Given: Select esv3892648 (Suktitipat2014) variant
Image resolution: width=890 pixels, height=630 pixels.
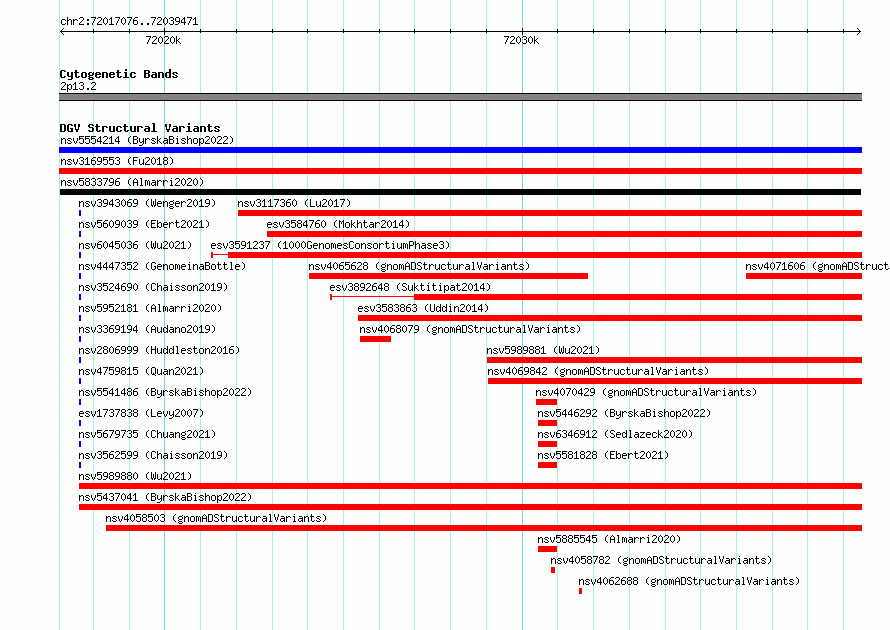Looking at the screenshot, I should click(410, 287).
